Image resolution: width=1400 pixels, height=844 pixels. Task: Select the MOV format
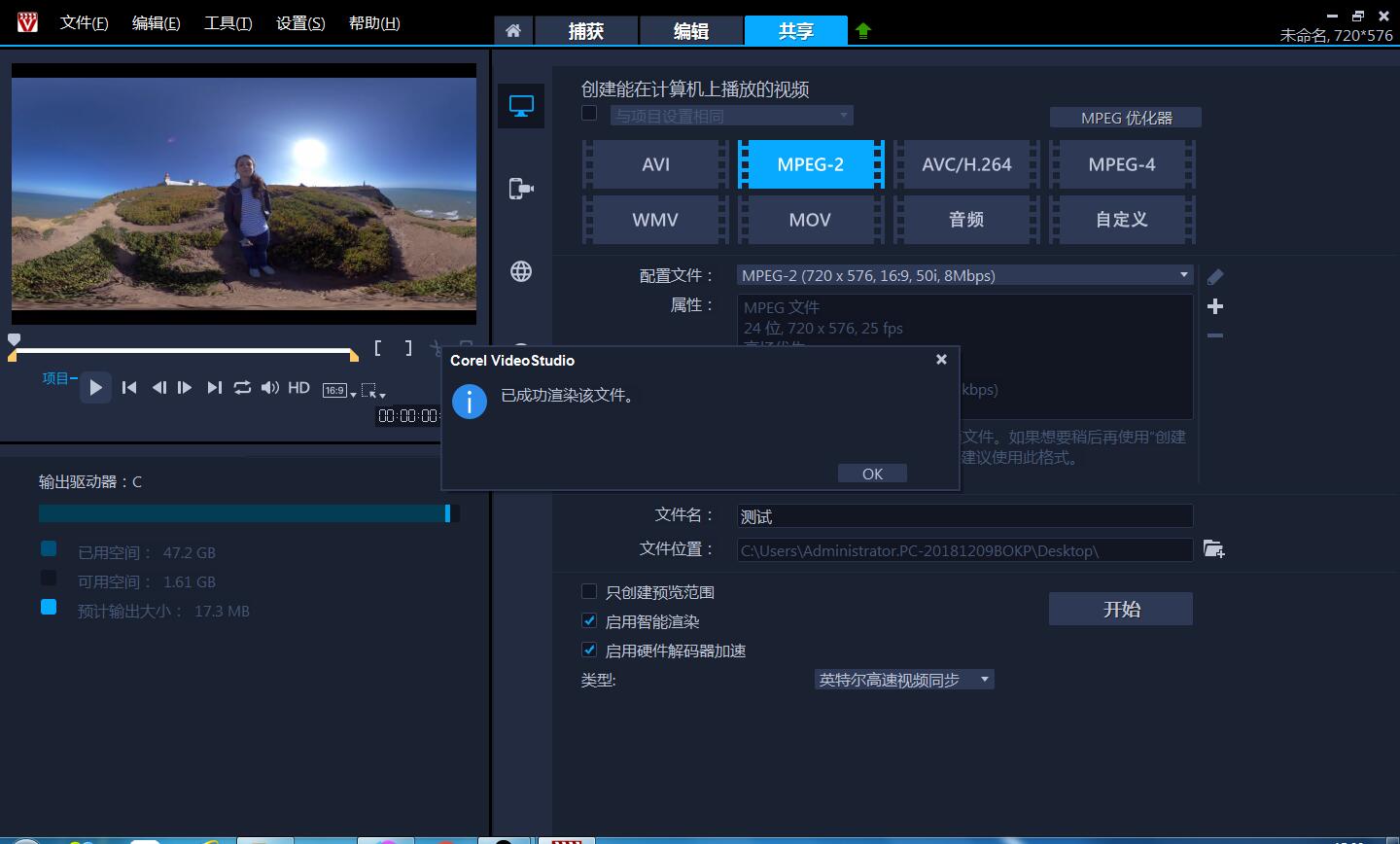(811, 220)
